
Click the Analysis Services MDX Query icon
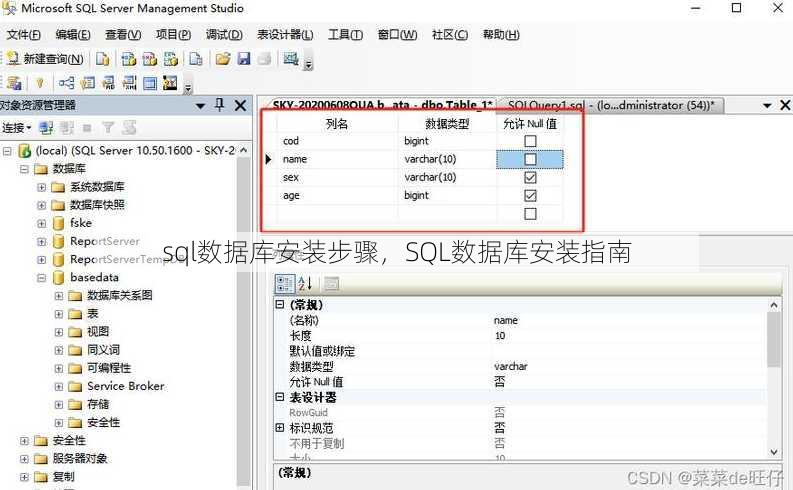129,59
